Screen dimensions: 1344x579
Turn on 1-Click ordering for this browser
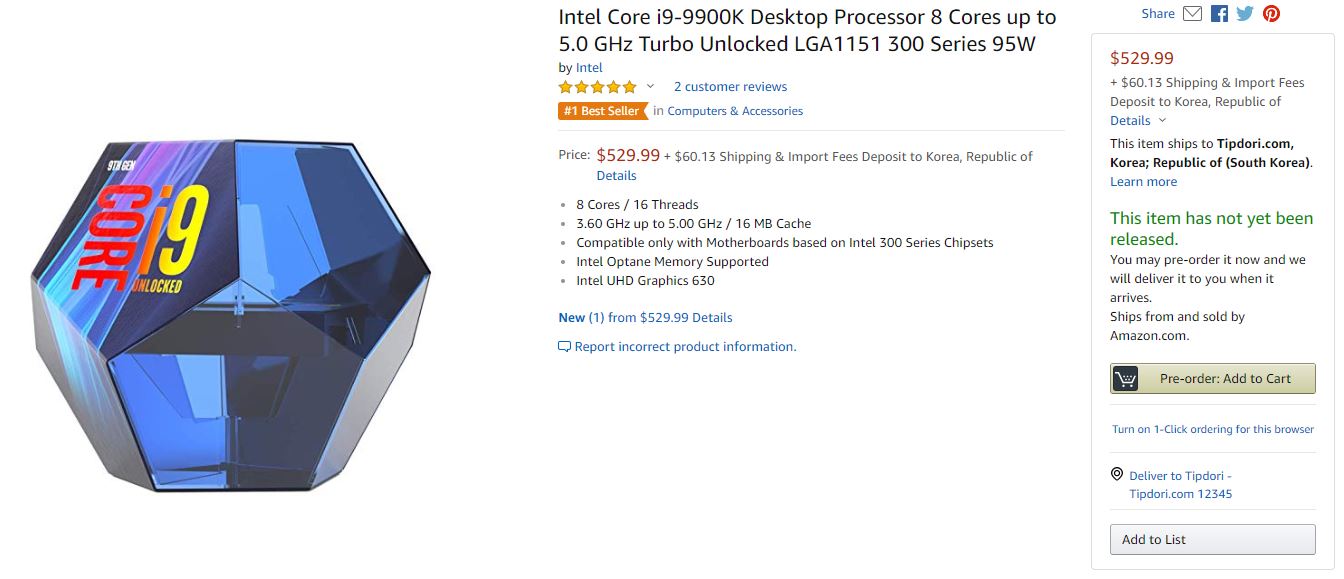pos(1212,429)
